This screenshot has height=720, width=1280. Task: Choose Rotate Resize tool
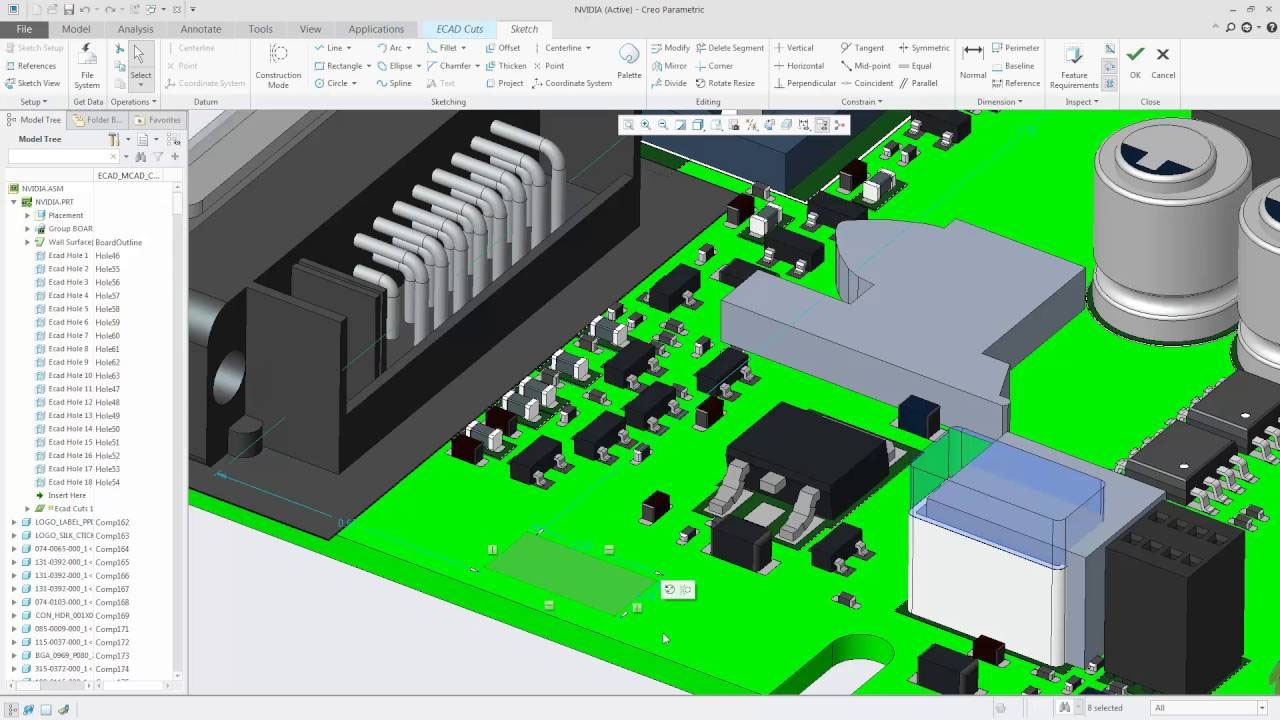[x=724, y=83]
